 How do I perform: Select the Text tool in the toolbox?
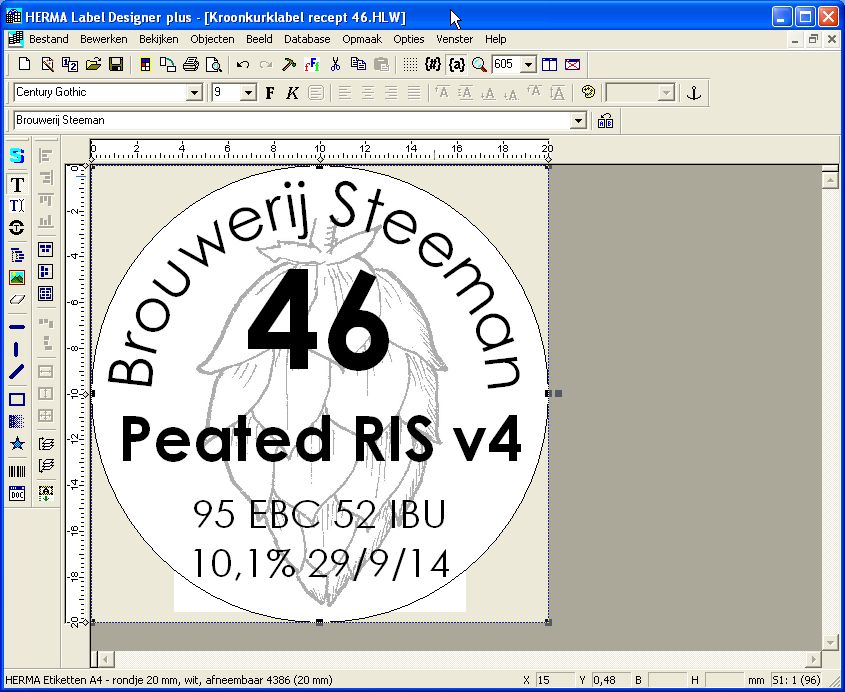coord(17,184)
